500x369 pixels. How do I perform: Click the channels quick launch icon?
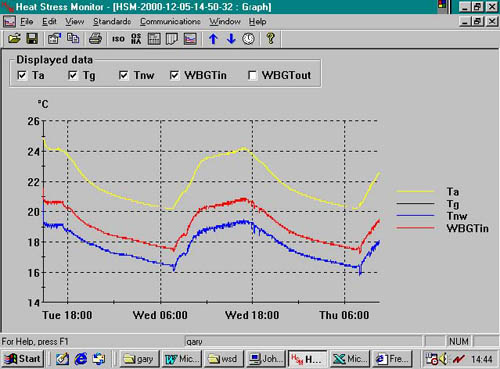99,359
